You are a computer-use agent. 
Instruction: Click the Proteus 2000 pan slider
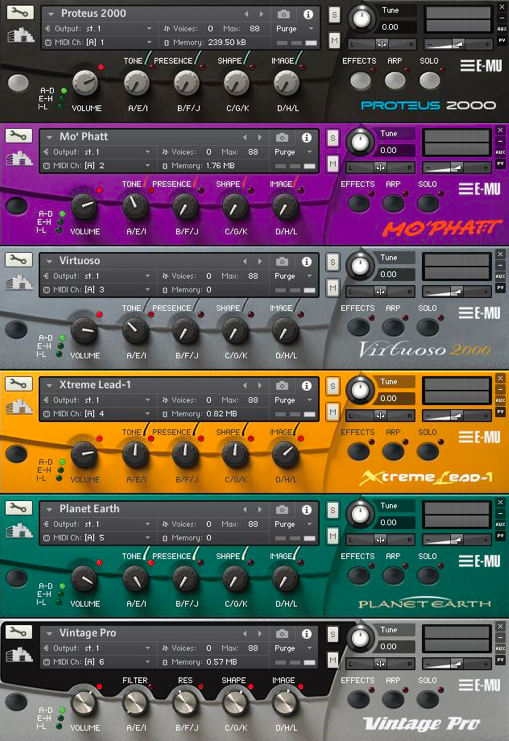click(x=382, y=44)
